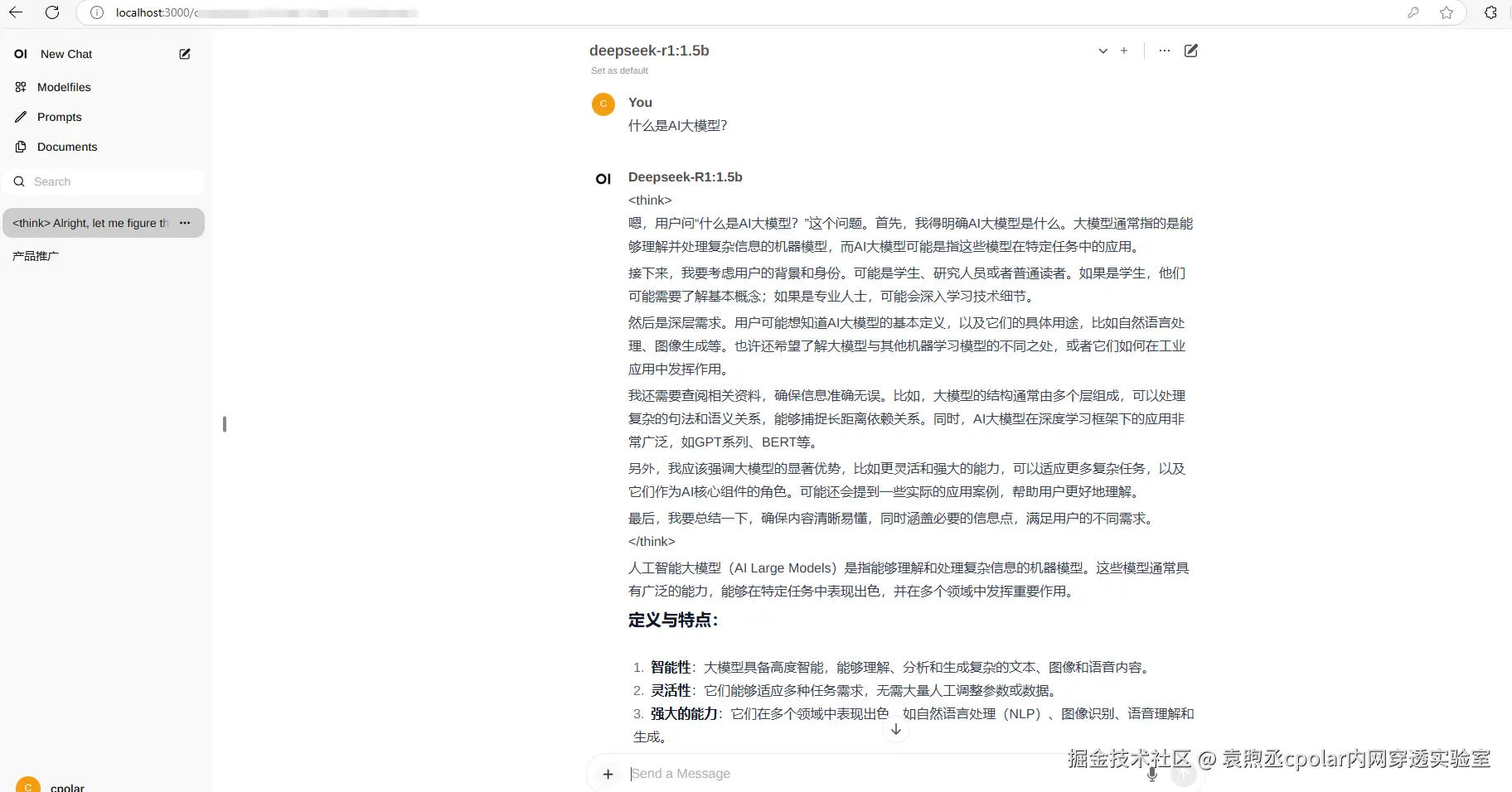
Task: Collapse sidebar using the handle bar
Action: 225,424
